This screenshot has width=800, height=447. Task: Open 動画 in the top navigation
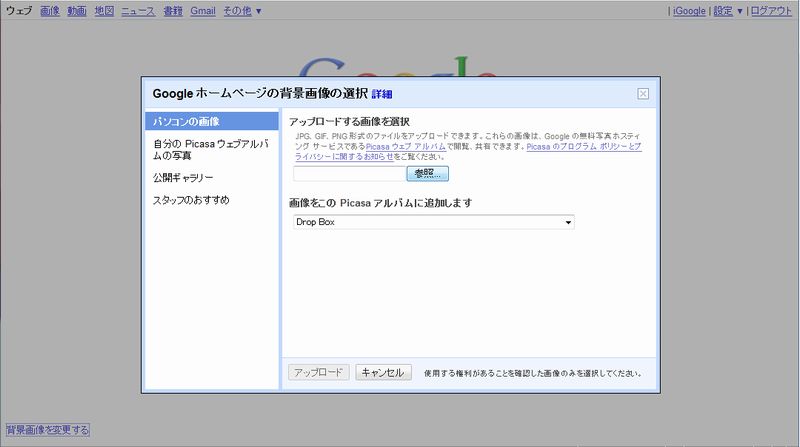click(x=77, y=11)
